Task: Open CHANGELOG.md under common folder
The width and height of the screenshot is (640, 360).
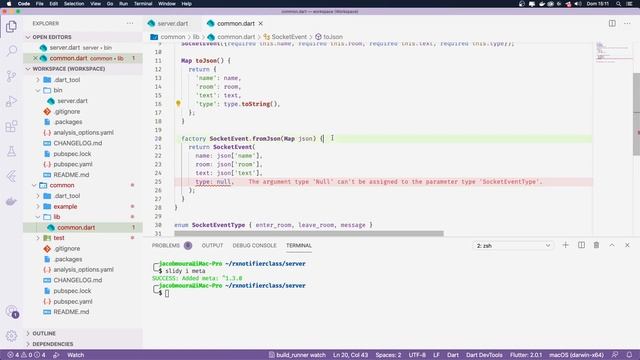Action: 78,280
